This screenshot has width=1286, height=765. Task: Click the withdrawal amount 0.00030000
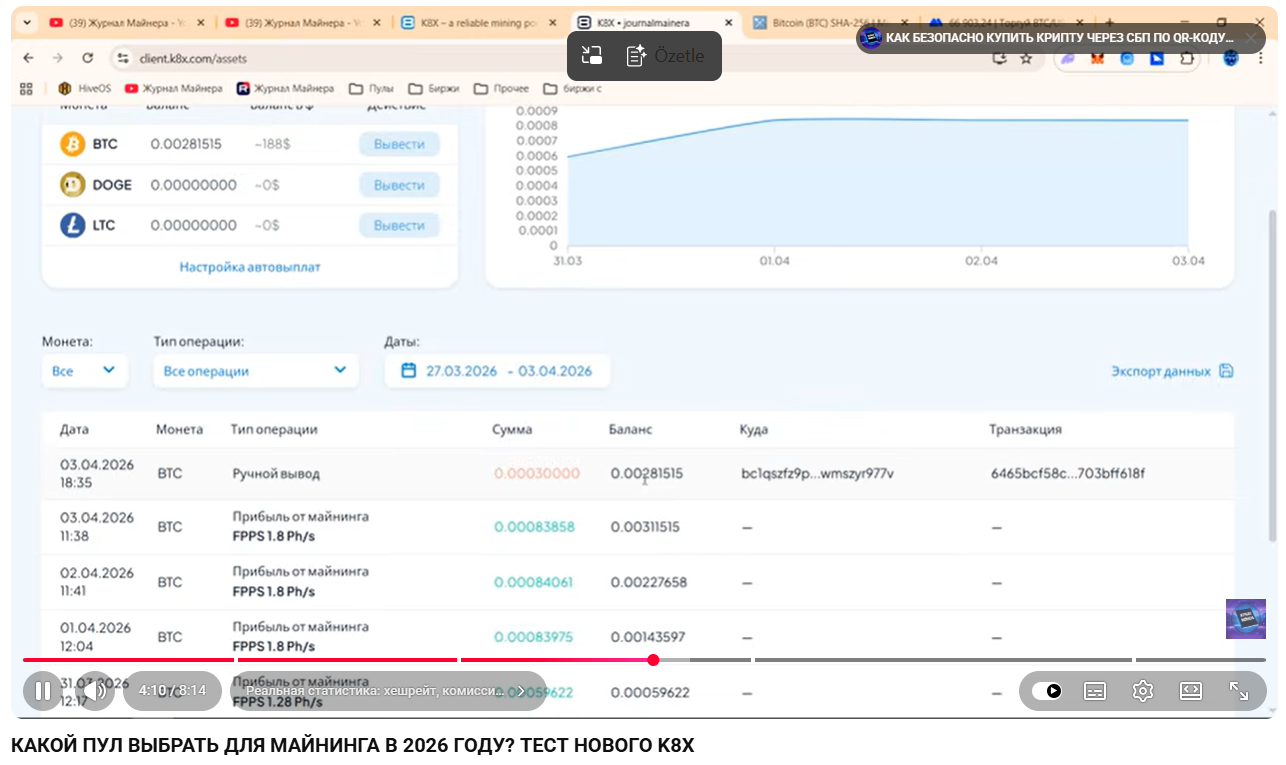537,473
